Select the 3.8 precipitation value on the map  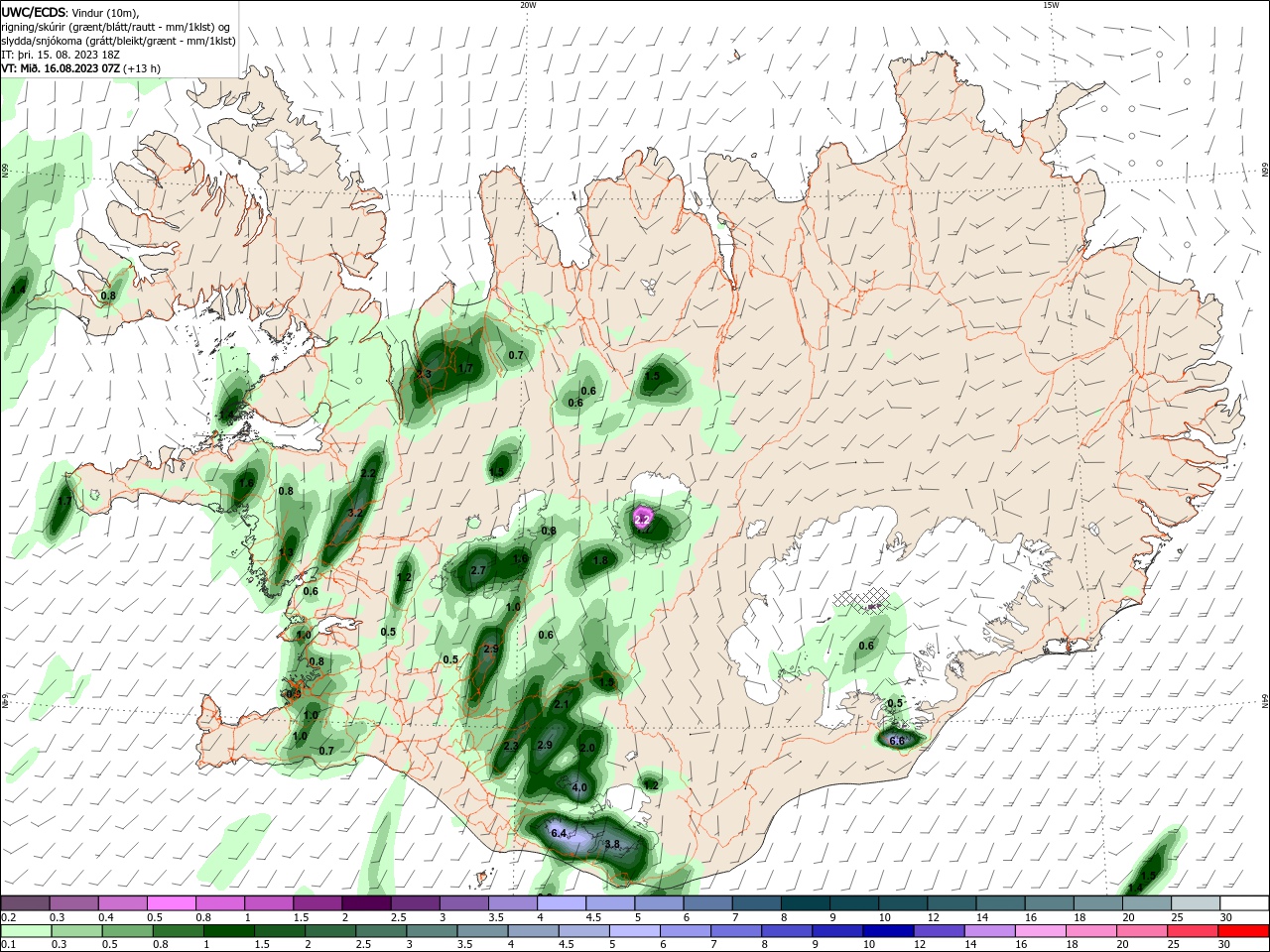coord(612,845)
